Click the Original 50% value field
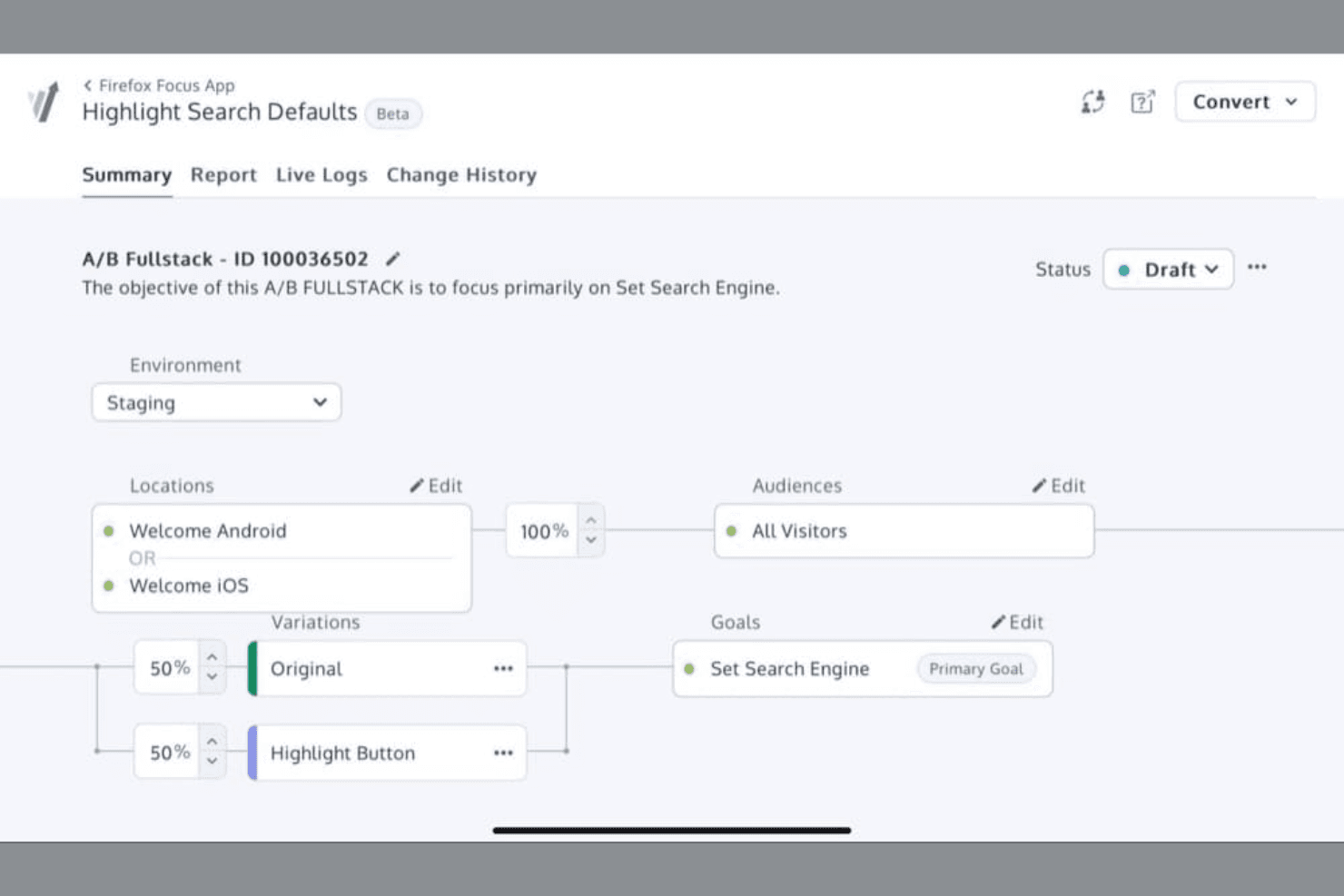The height and width of the screenshot is (896, 1344). (167, 668)
